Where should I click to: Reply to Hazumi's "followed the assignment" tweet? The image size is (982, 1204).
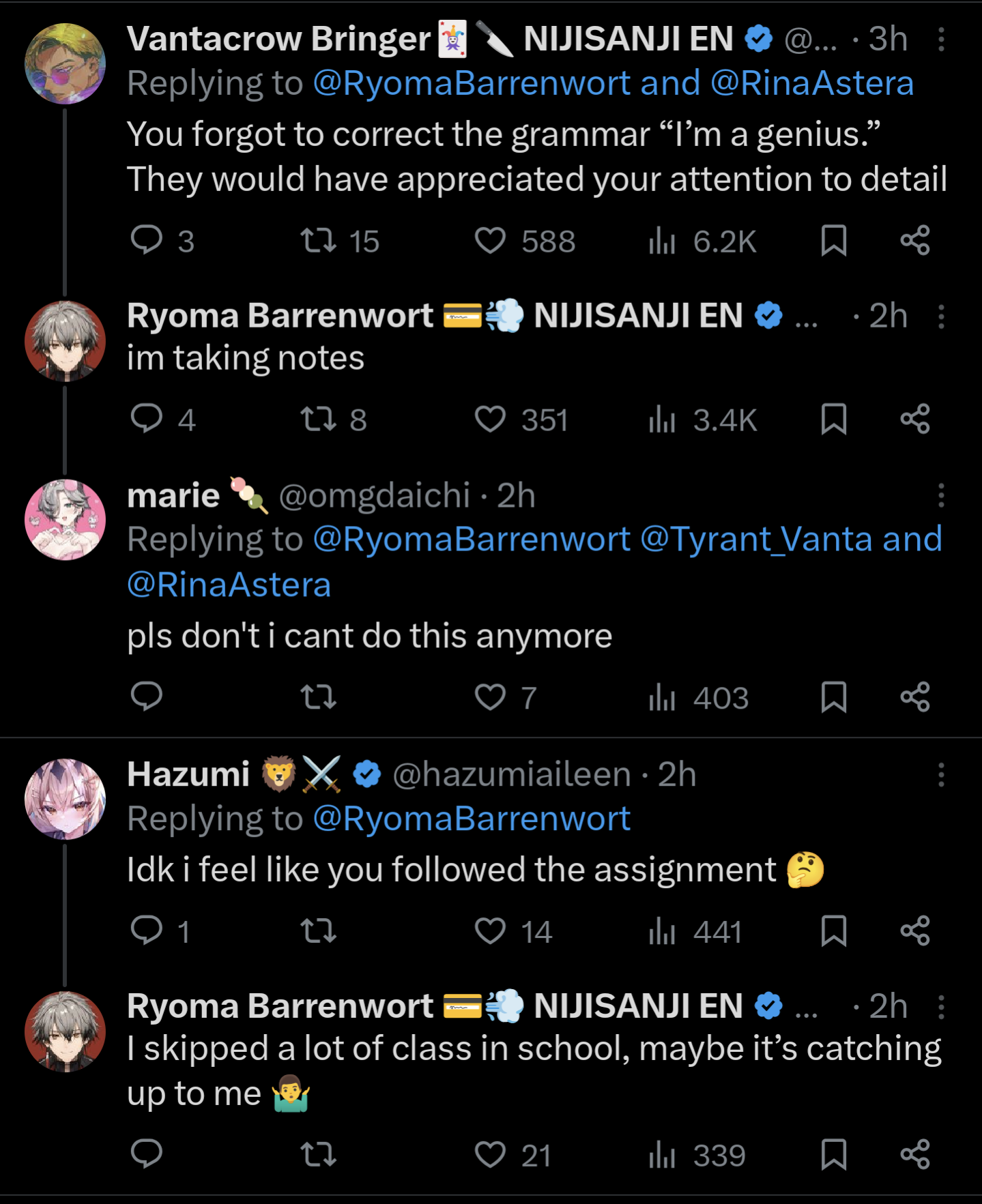pyautogui.click(x=147, y=930)
